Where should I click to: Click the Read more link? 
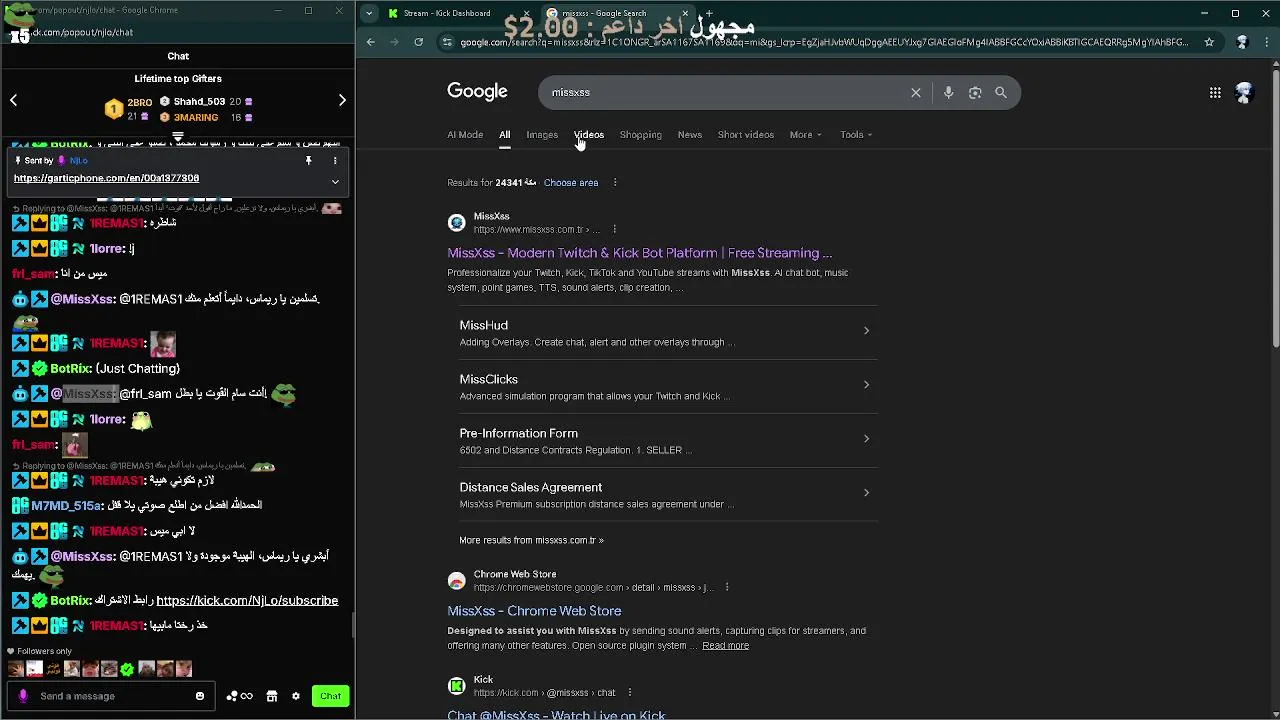[725, 646]
